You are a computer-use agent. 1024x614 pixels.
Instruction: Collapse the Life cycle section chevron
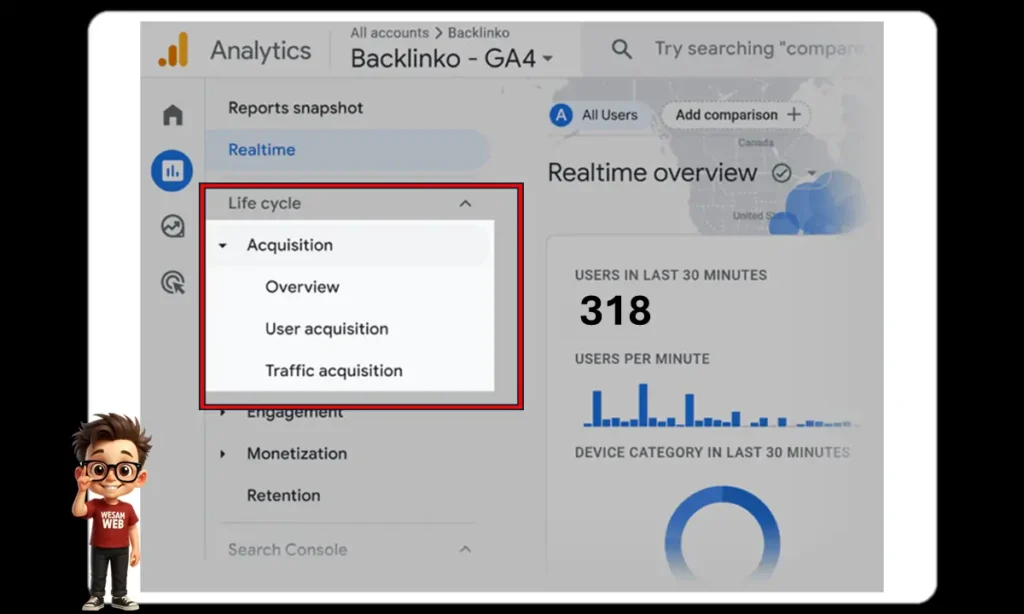(465, 203)
